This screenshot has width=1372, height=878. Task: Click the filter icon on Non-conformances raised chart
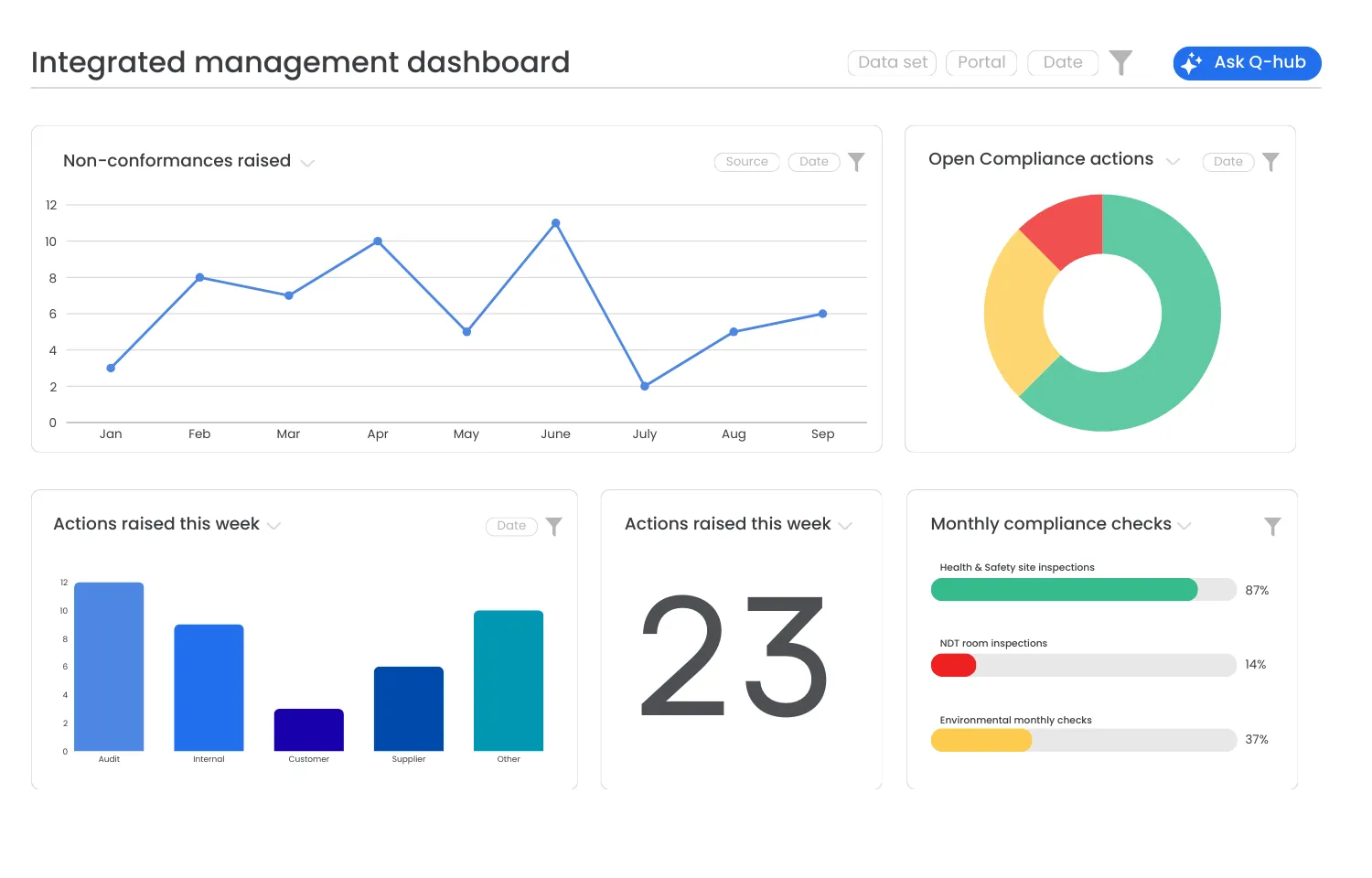point(856,162)
